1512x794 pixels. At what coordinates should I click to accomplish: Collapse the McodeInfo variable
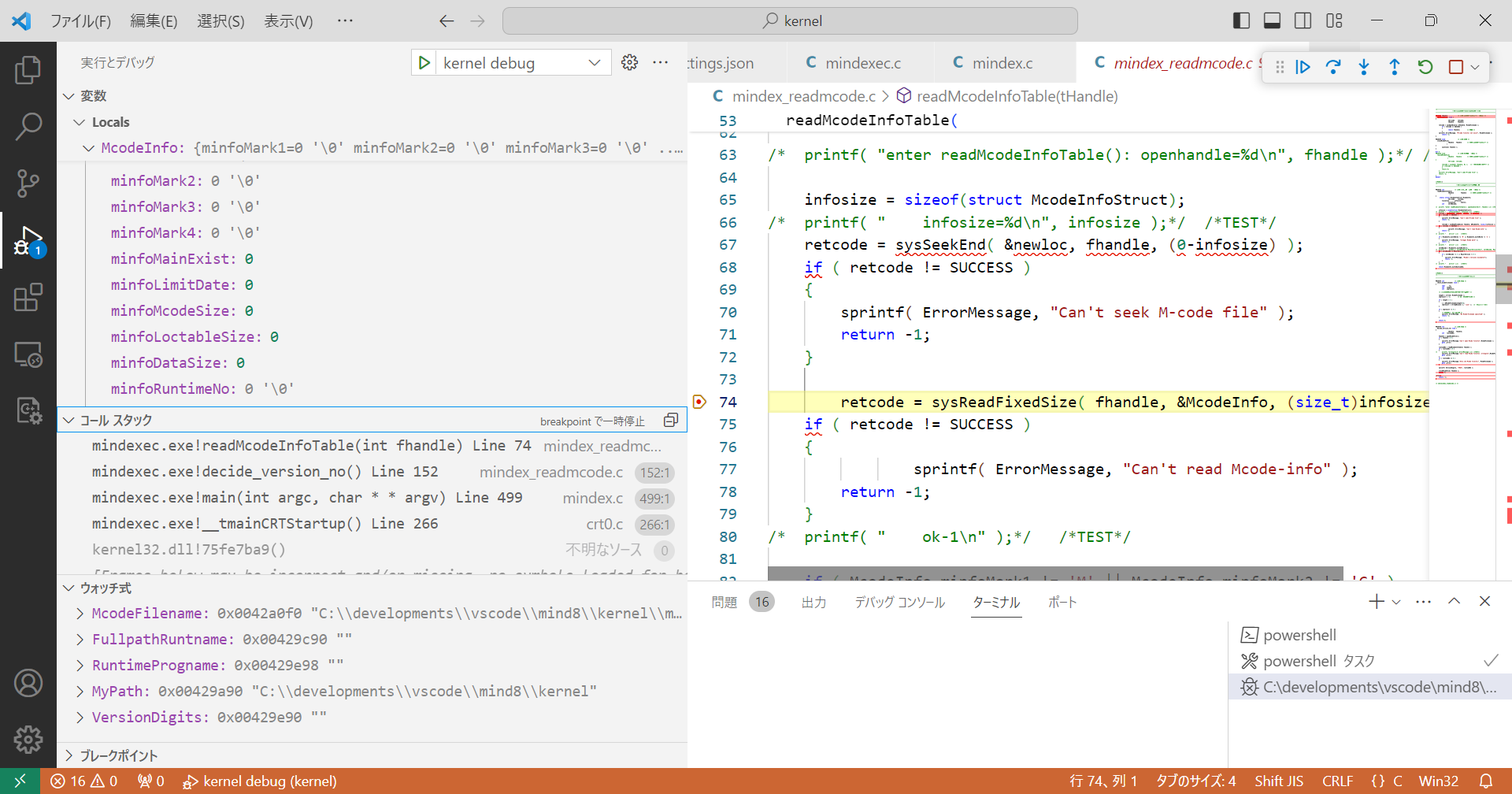pos(88,148)
